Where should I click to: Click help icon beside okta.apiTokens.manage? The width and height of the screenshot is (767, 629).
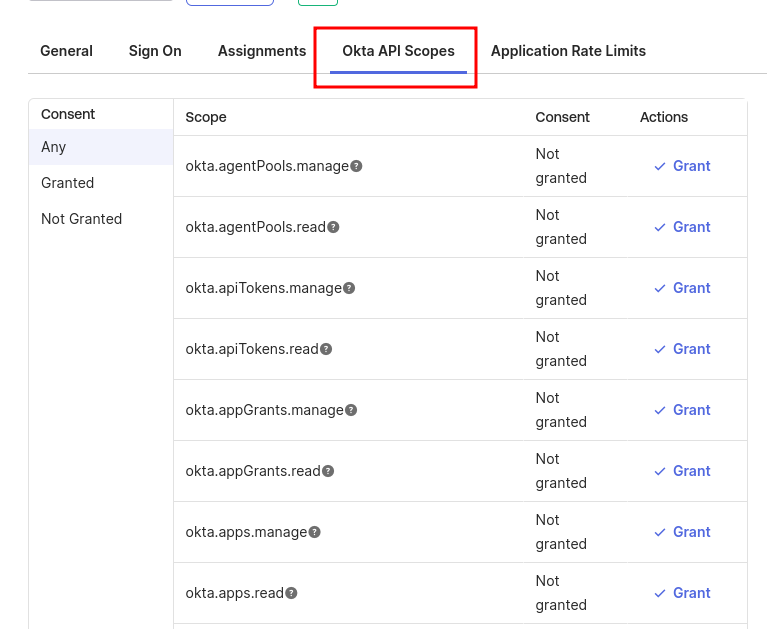349,288
